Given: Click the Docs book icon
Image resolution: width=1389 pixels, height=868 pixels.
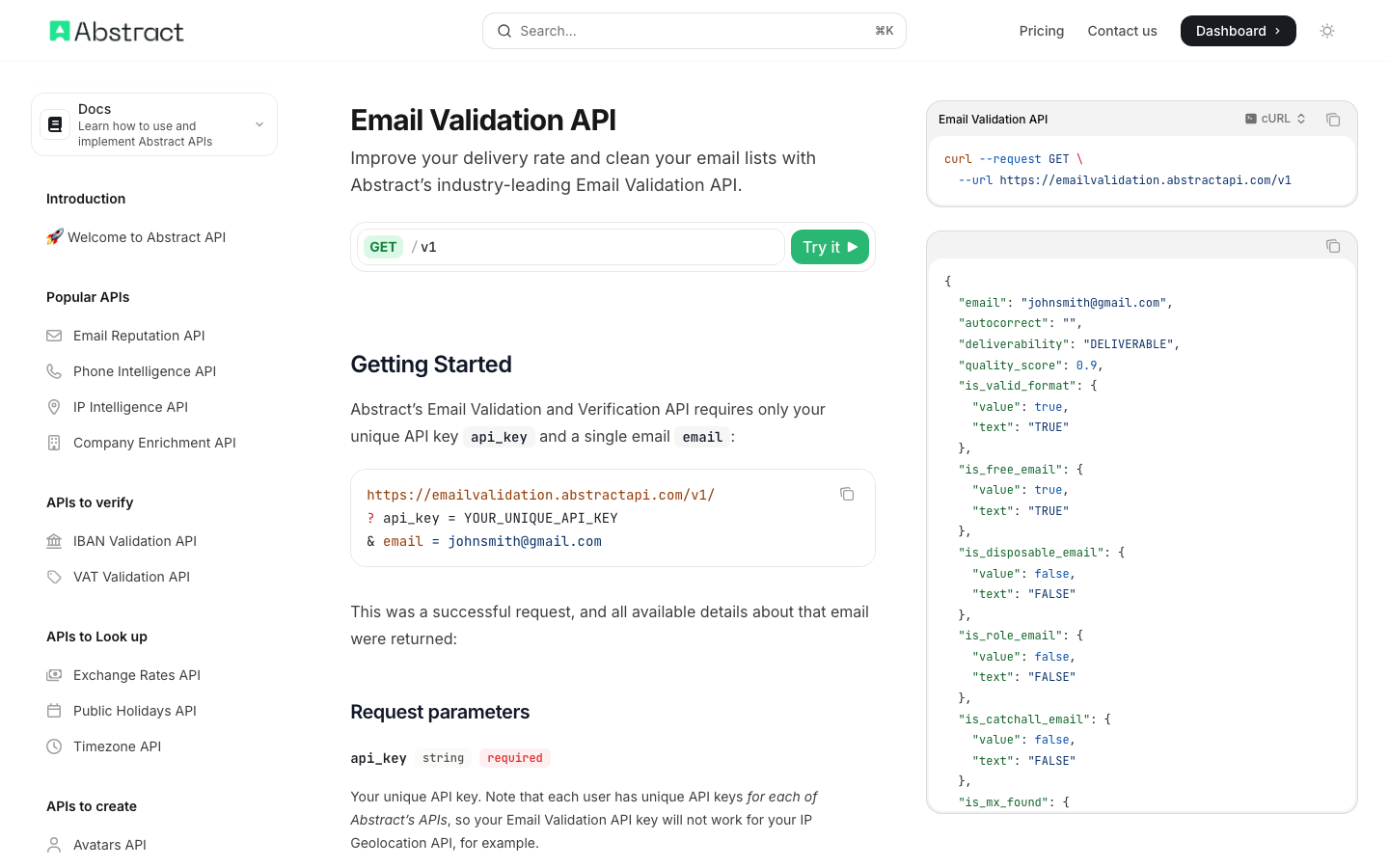Looking at the screenshot, I should [55, 124].
